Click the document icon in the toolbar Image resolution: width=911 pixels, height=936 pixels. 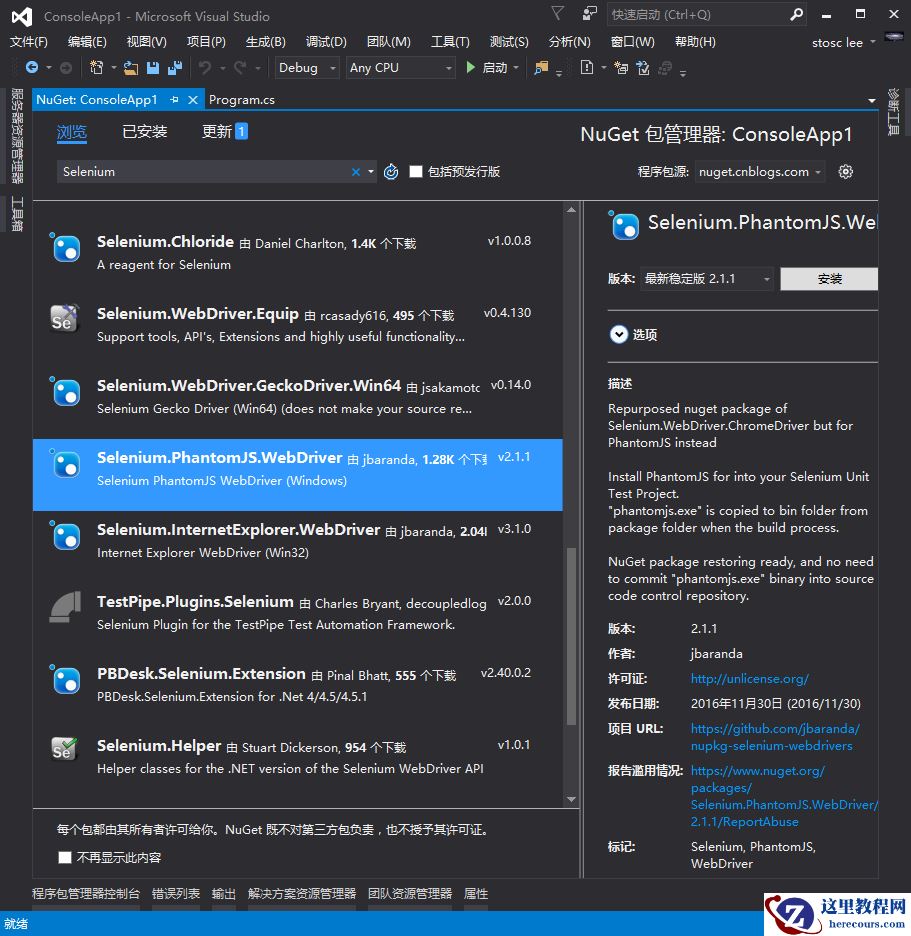(x=587, y=67)
